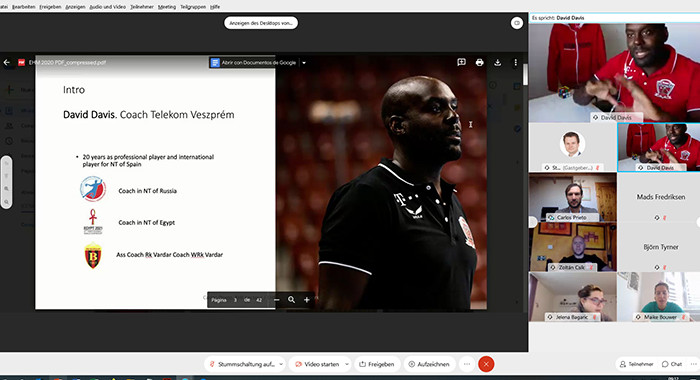The image size is (700, 380).
Task: Click 'Es spricht: David Davis' speaker label
Action: (558, 18)
